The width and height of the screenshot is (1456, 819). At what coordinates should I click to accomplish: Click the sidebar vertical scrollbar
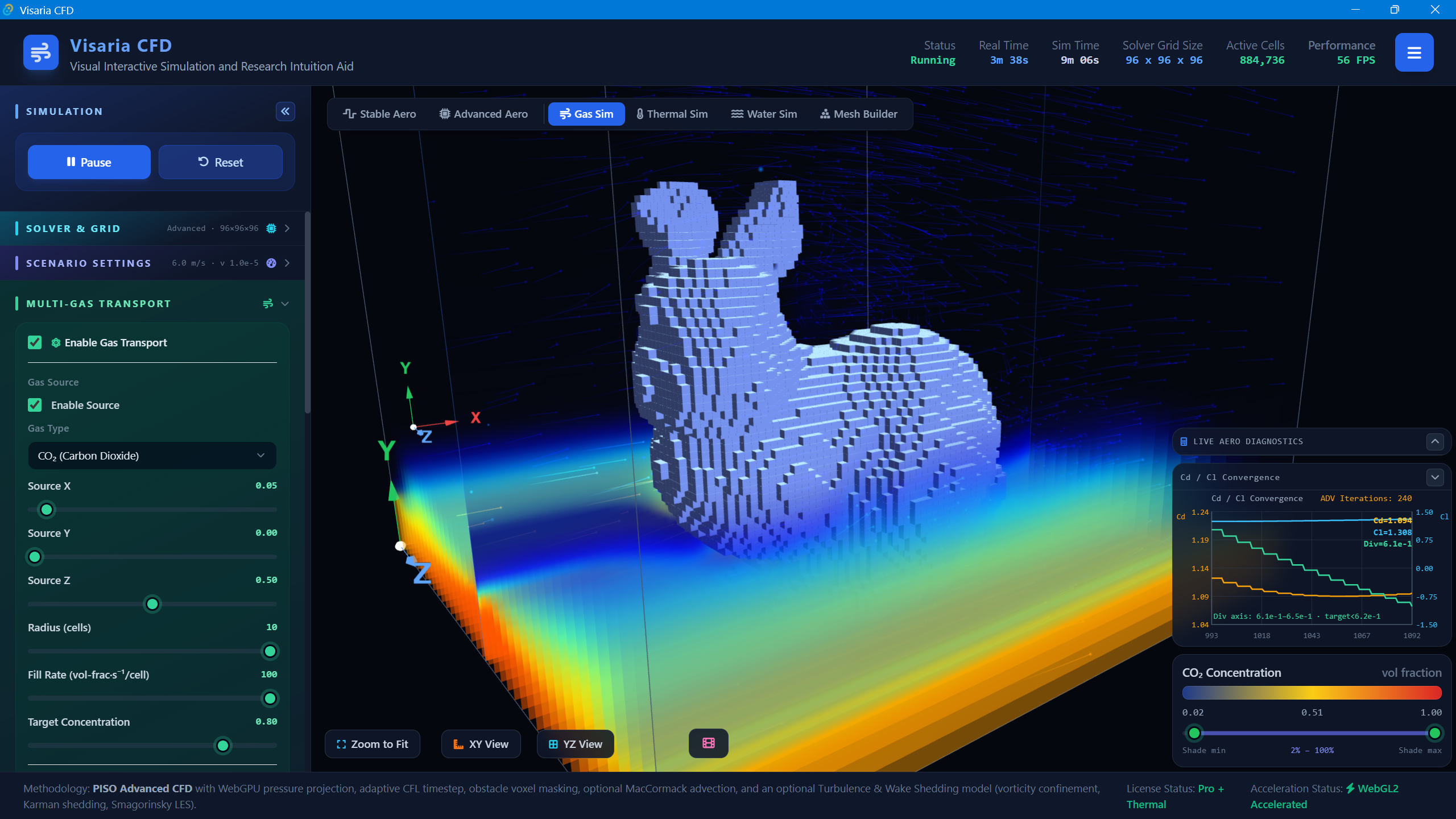(308, 313)
